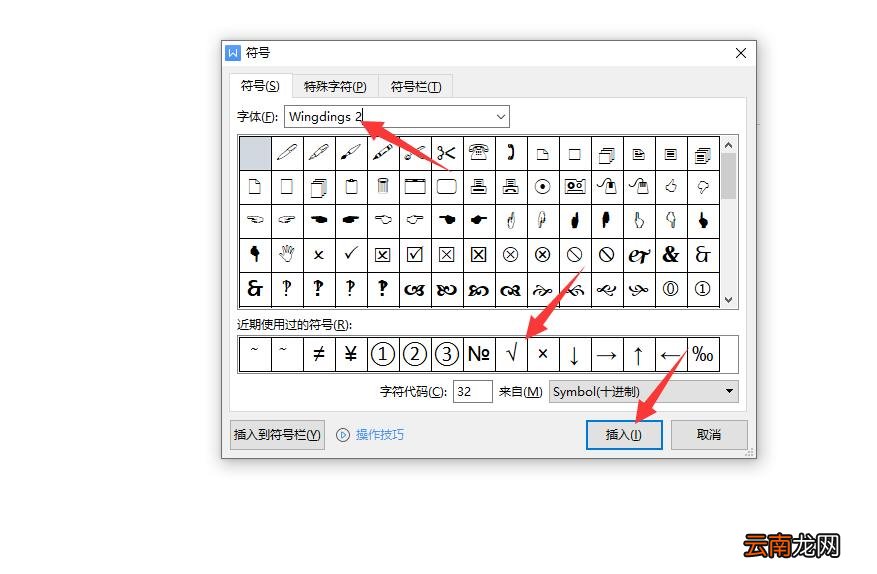Pick the circled digit zero symbol

[671, 289]
